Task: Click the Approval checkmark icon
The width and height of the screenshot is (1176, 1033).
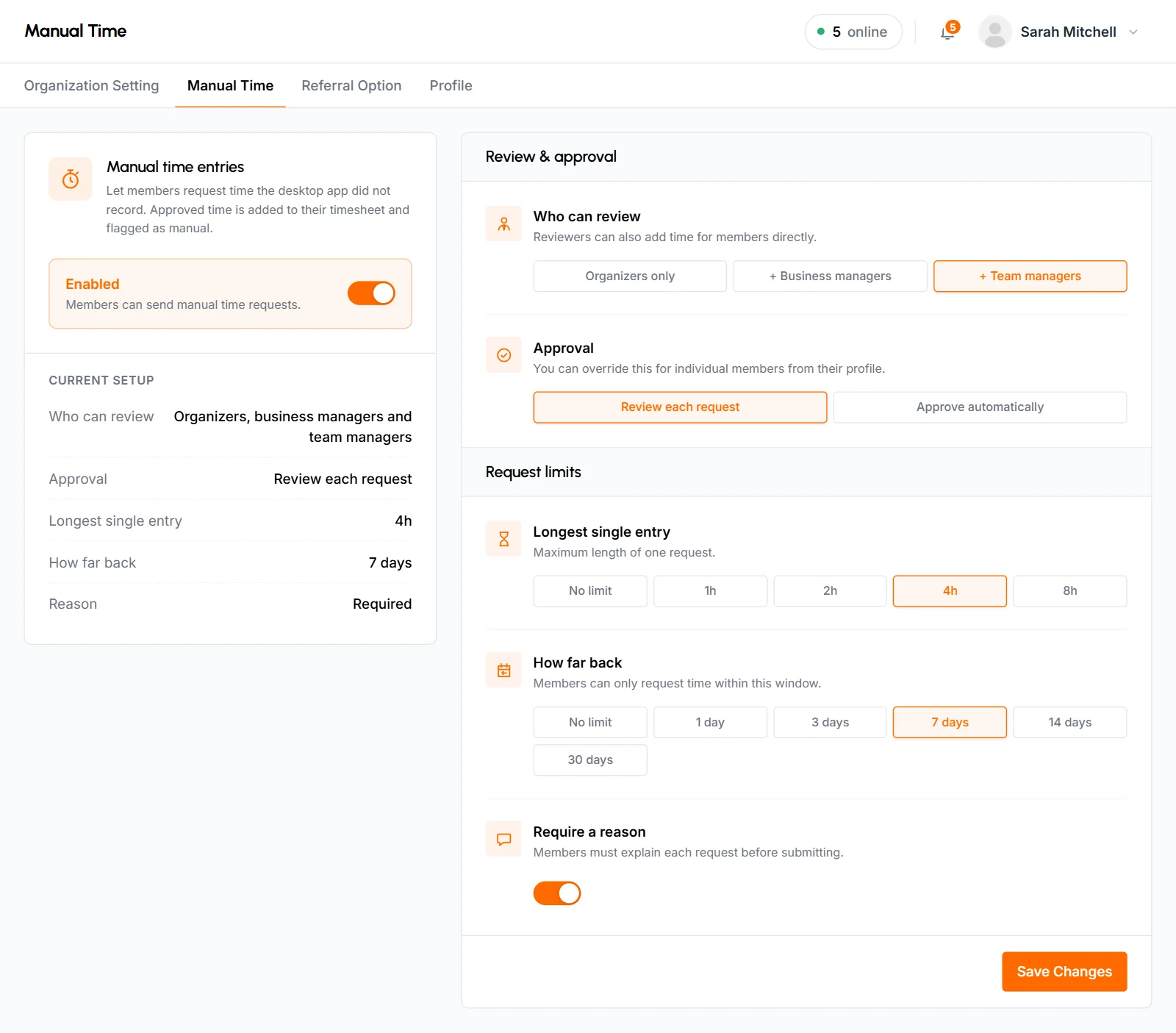Action: pos(503,355)
